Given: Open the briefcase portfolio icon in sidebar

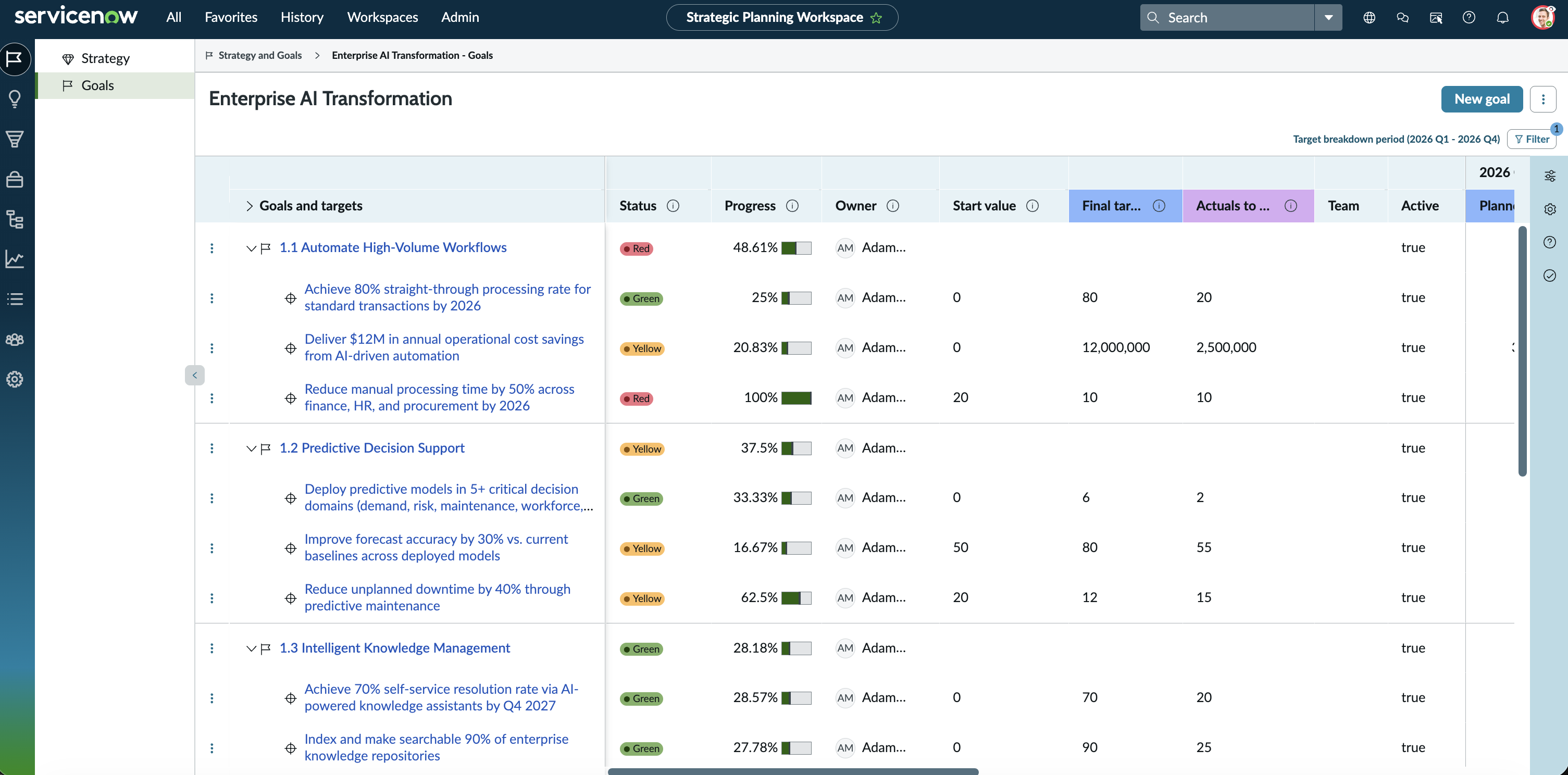Looking at the screenshot, I should 15,179.
